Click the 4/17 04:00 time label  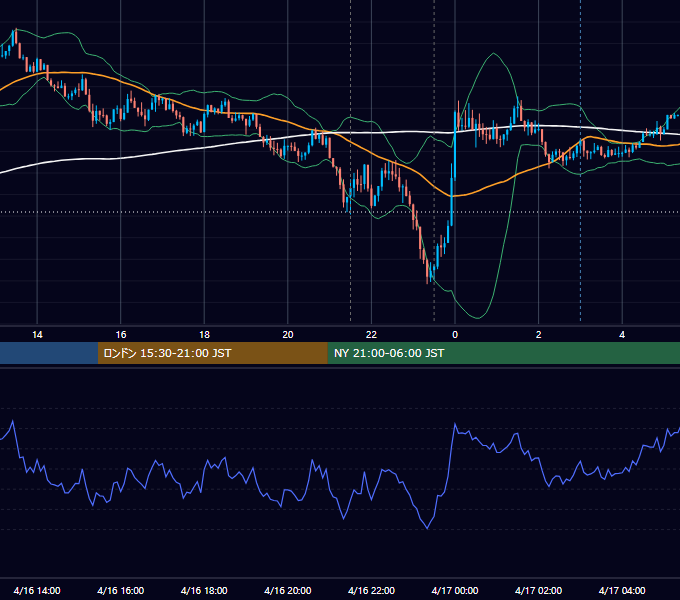[622, 590]
